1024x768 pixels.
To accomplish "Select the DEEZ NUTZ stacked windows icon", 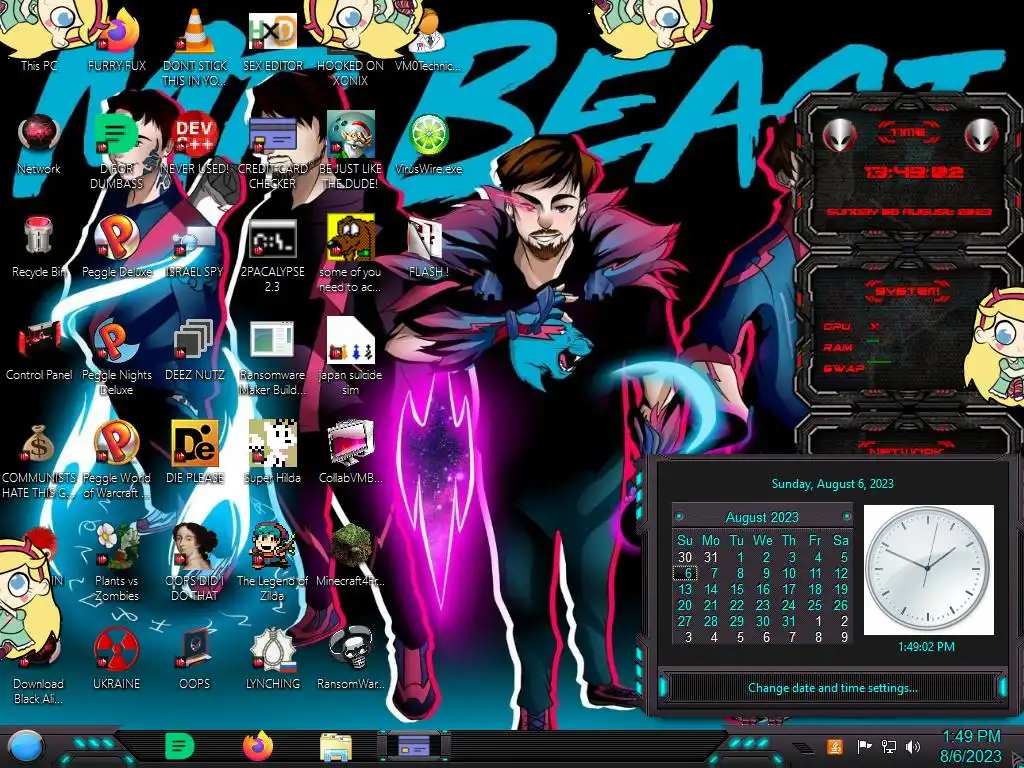I will [195, 350].
